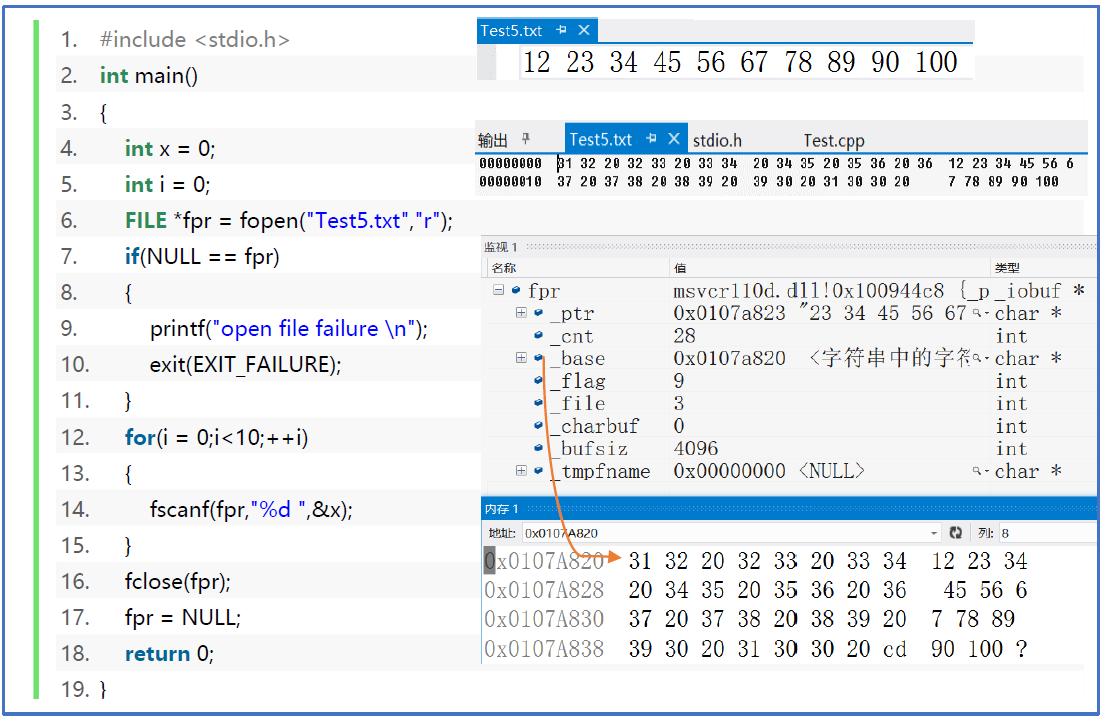The image size is (1109, 721).
Task: Close the Test5.txt hex view tab
Action: [674, 140]
